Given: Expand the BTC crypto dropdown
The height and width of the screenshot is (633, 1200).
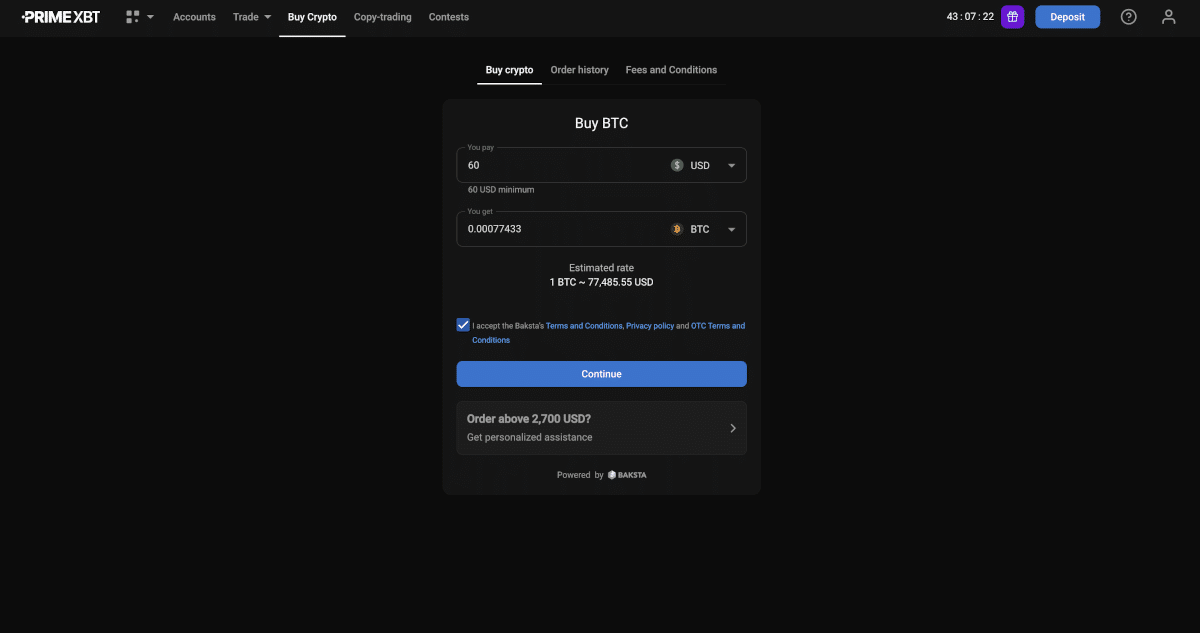Looking at the screenshot, I should pyautogui.click(x=731, y=230).
